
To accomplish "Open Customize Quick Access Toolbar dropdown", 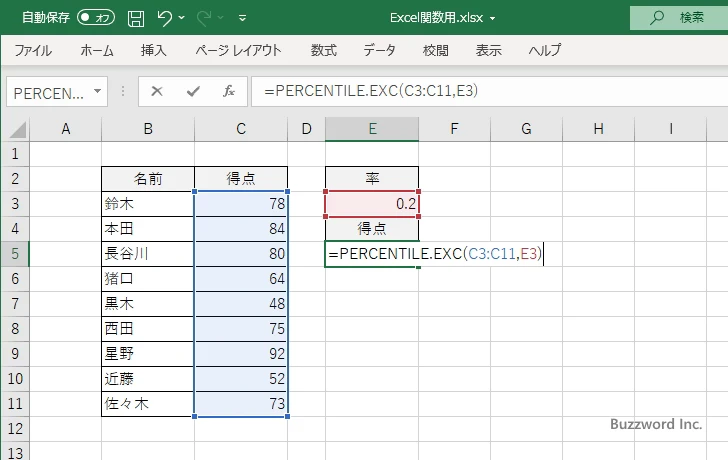I will point(242,18).
